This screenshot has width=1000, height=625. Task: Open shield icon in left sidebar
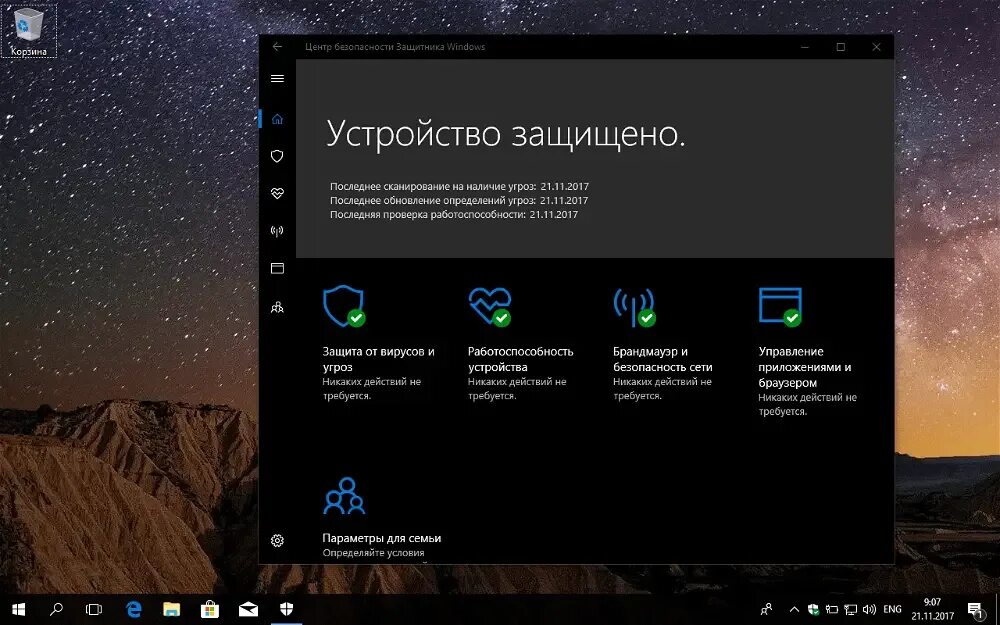[277, 156]
